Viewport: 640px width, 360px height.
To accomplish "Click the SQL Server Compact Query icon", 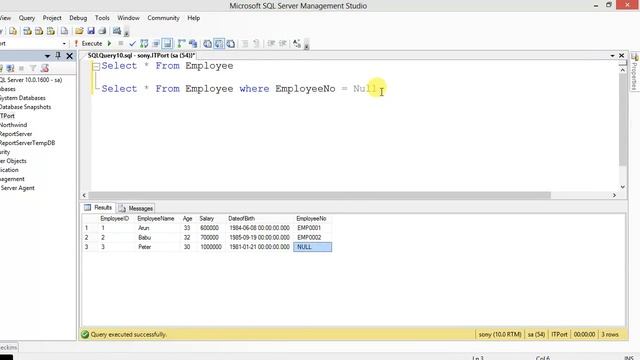I will coord(64,31).
